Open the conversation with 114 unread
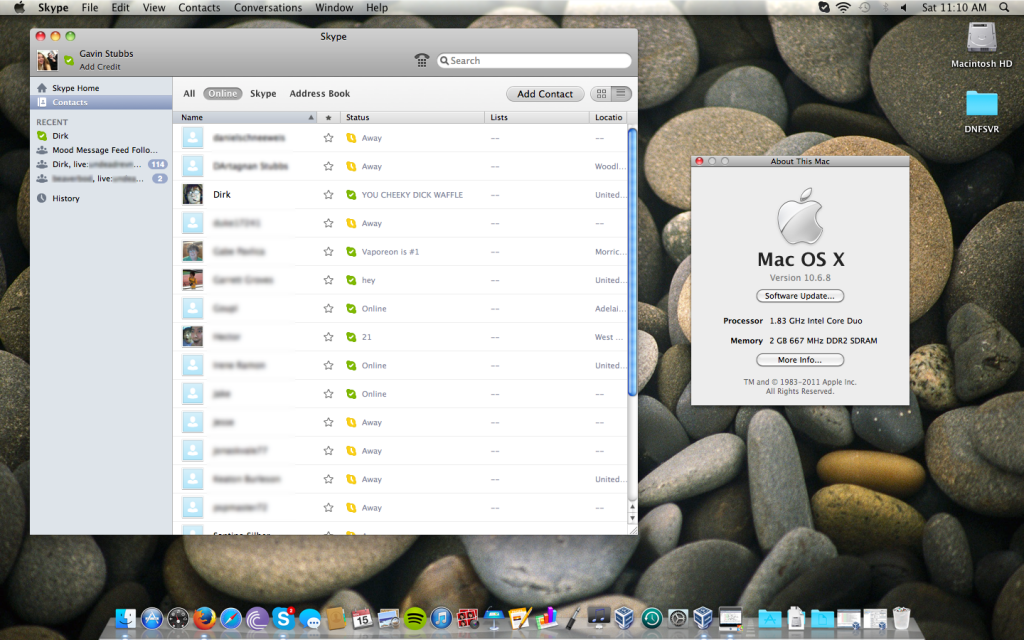Screen dimensions: 1024x640 (x=101, y=164)
